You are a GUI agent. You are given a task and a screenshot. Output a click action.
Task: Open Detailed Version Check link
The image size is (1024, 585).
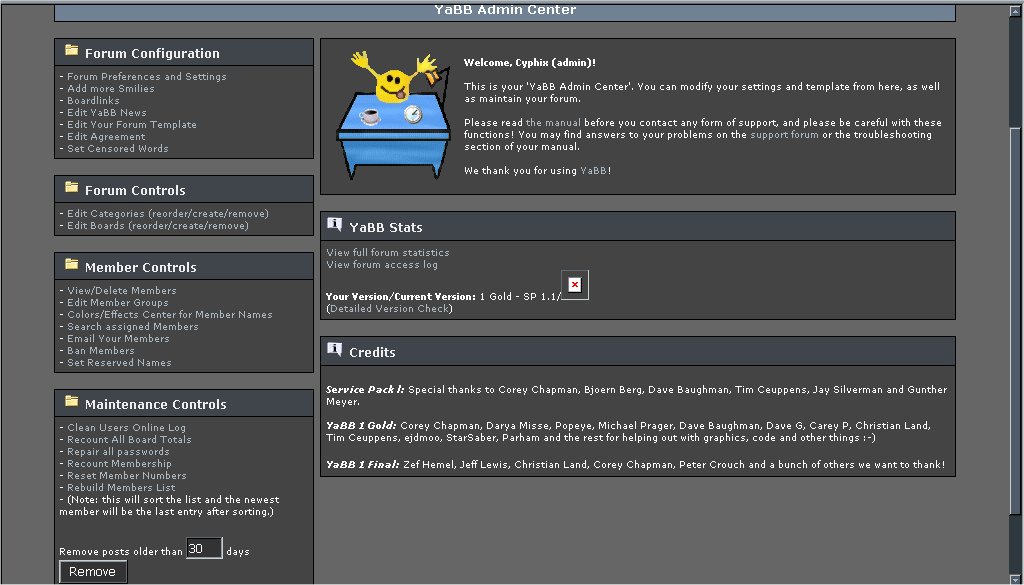pos(389,309)
